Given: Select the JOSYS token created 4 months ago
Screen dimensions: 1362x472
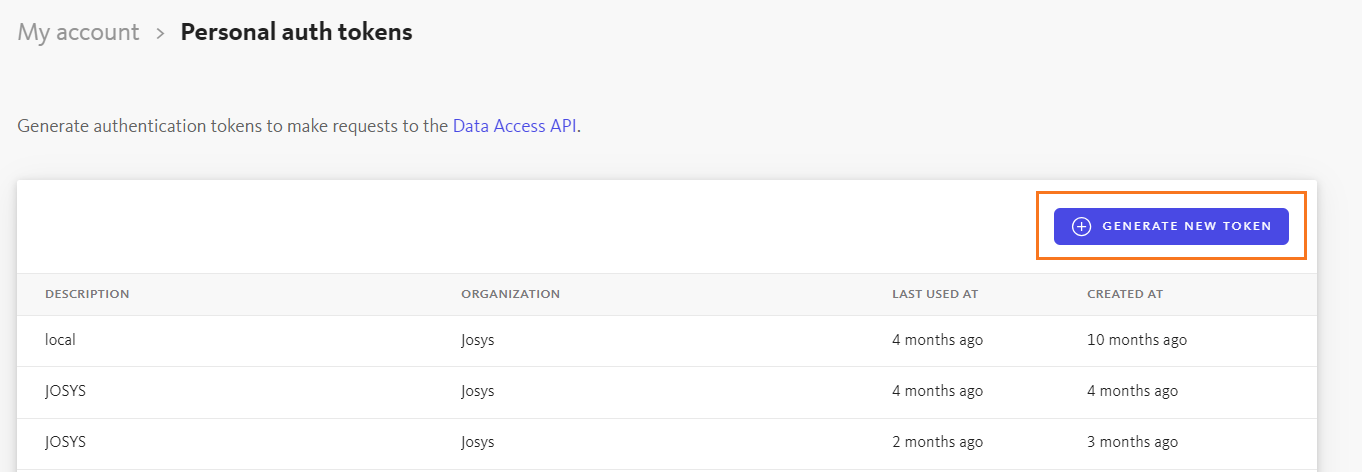Looking at the screenshot, I should tap(65, 391).
